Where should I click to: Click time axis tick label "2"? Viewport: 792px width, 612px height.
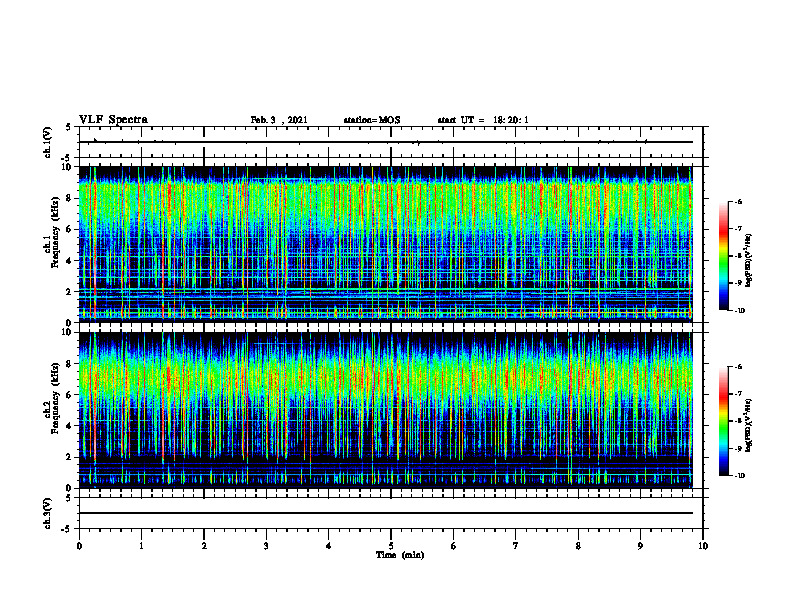pyautogui.click(x=204, y=546)
